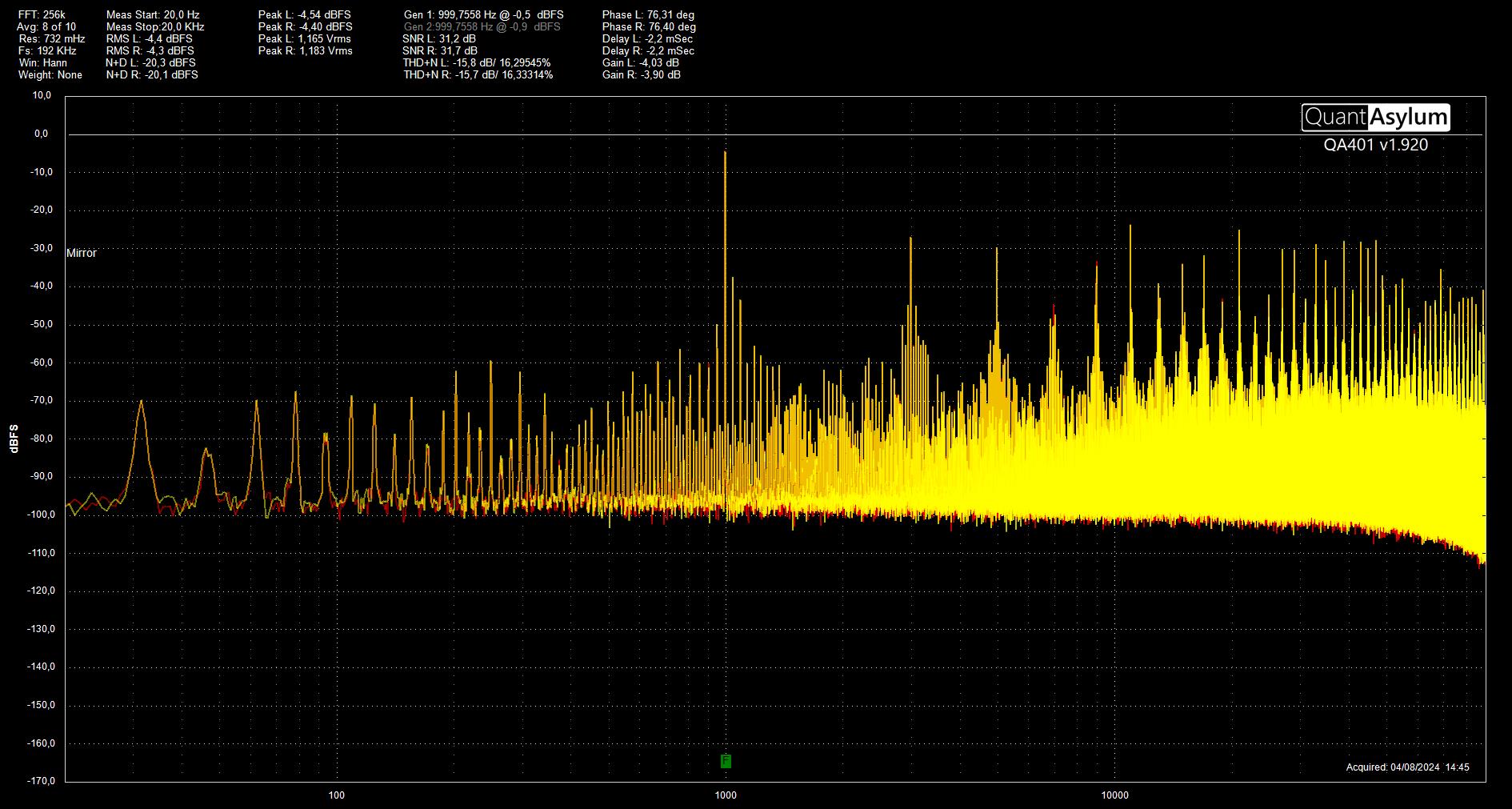Click the 'Phase L: 76,31 deg' readout
Viewport: 1512px width, 809px height.
point(648,14)
